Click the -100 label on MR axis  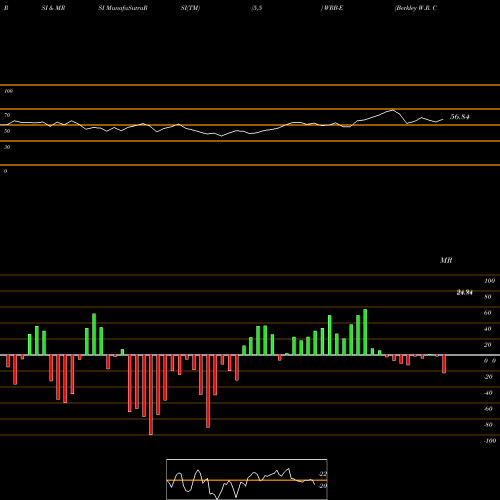pyautogui.click(x=490, y=441)
